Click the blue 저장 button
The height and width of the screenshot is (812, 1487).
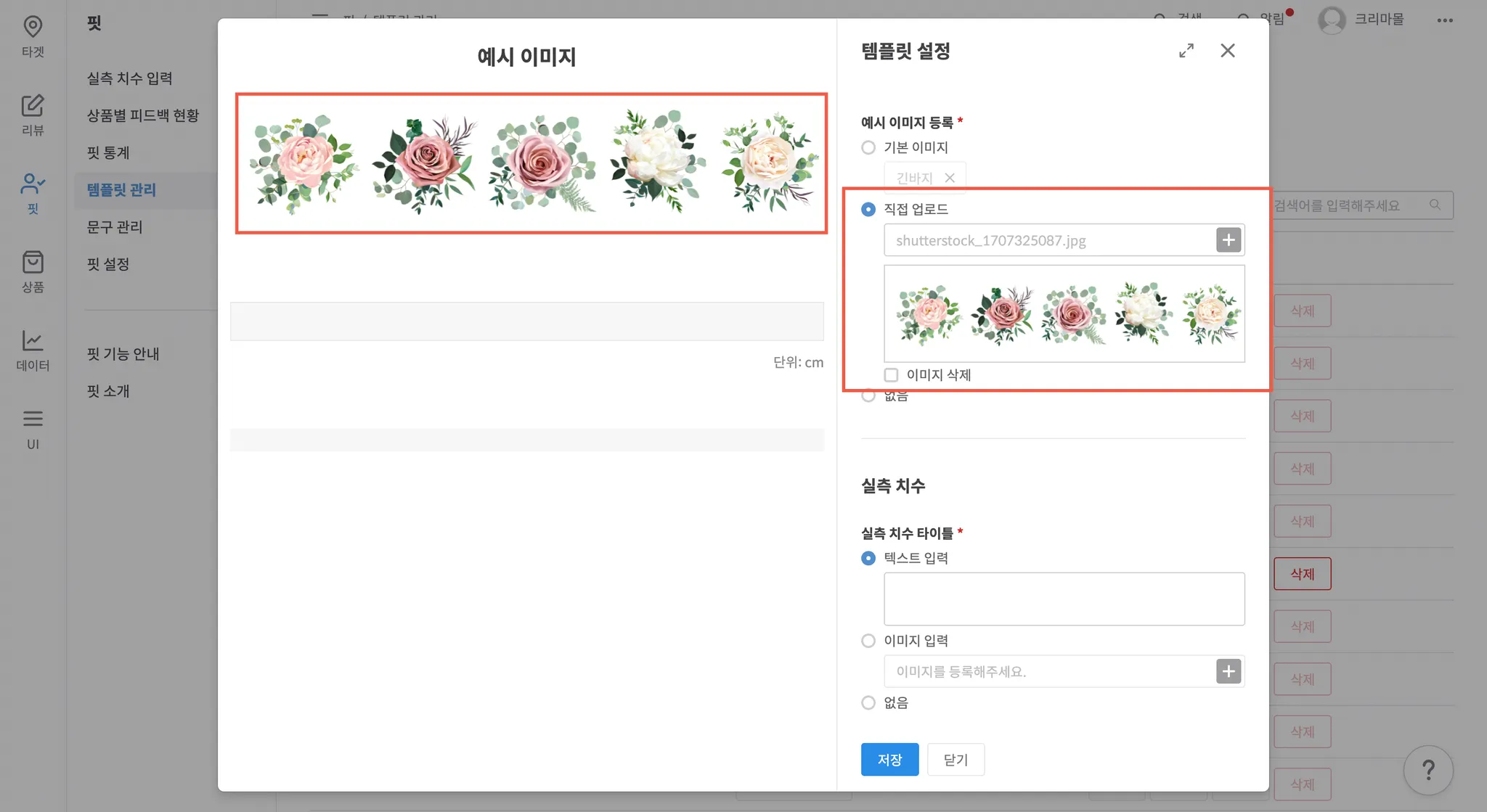(x=889, y=760)
